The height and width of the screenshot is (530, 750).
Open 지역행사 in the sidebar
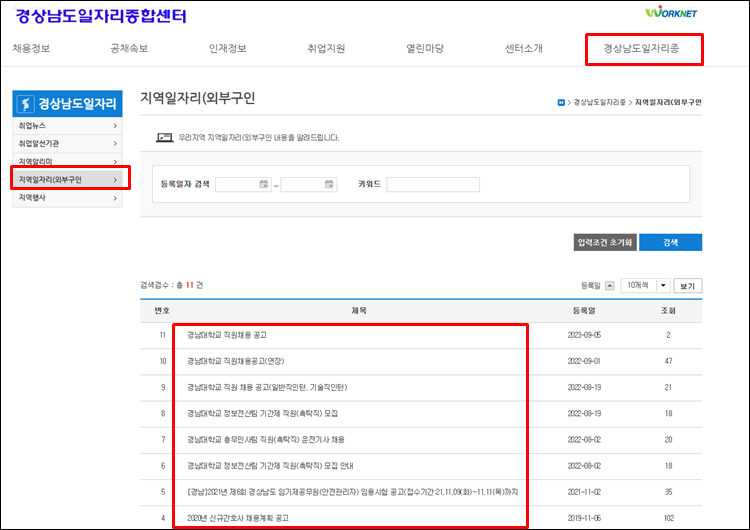pyautogui.click(x=67, y=198)
